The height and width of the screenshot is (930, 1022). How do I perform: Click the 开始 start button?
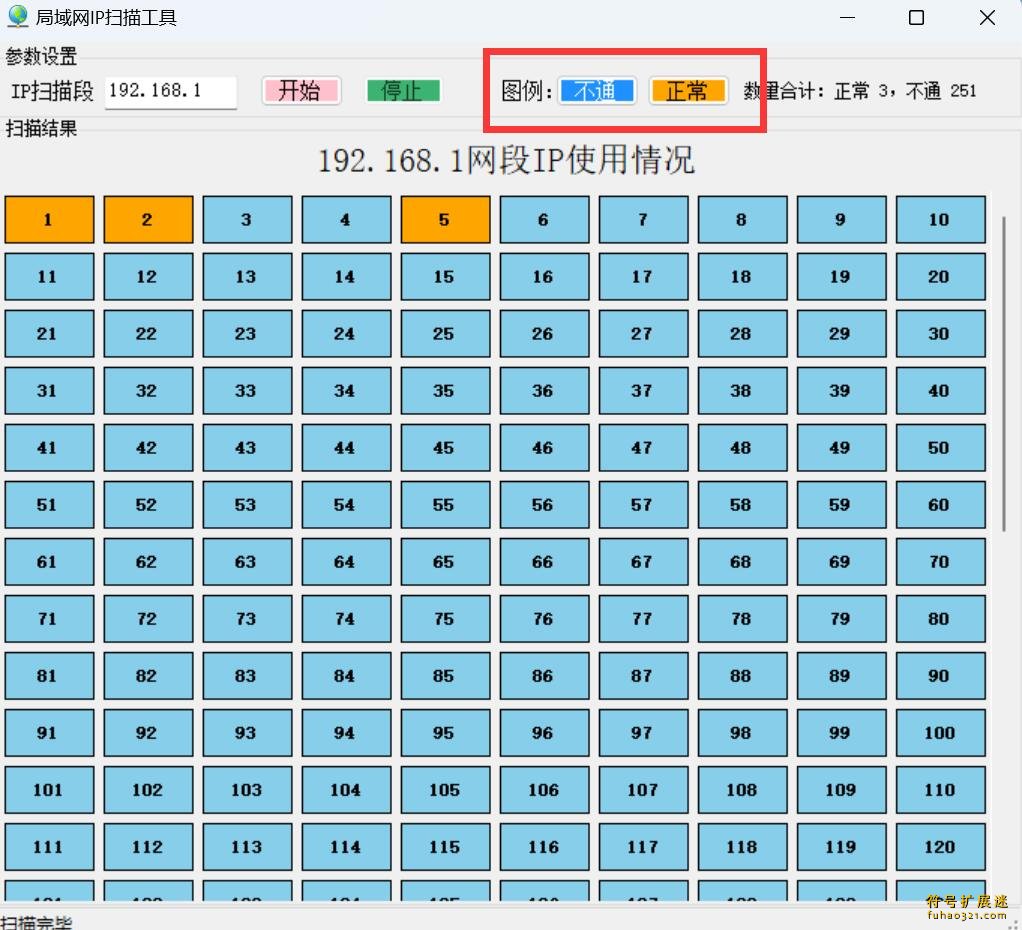(x=300, y=91)
